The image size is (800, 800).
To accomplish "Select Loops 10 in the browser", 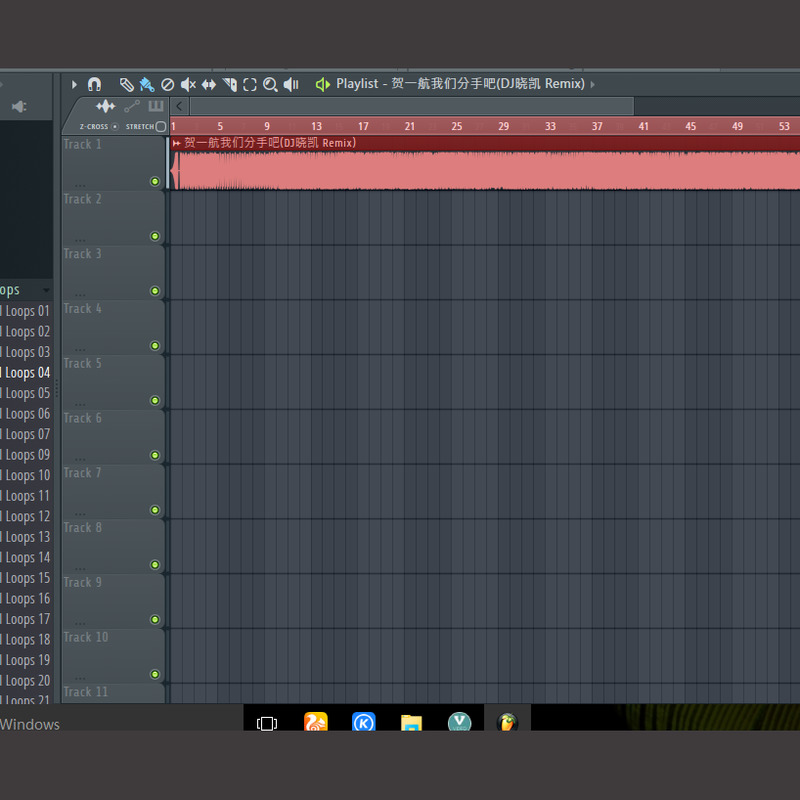I will pos(26,476).
